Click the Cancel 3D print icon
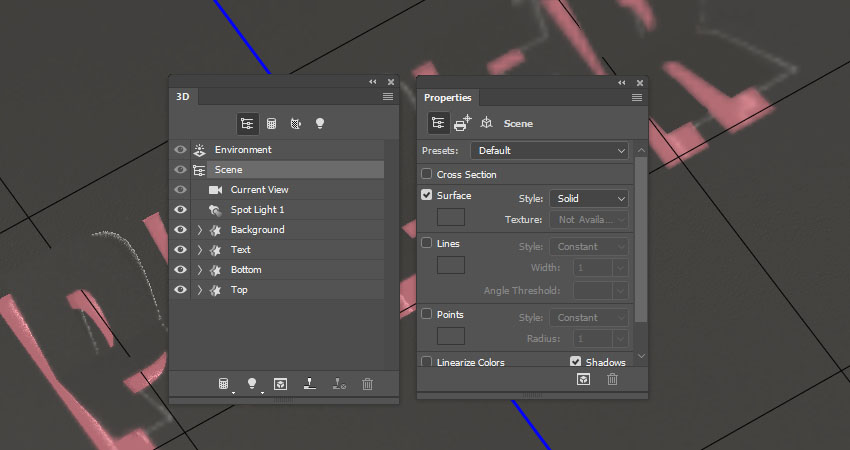 pyautogui.click(x=339, y=384)
